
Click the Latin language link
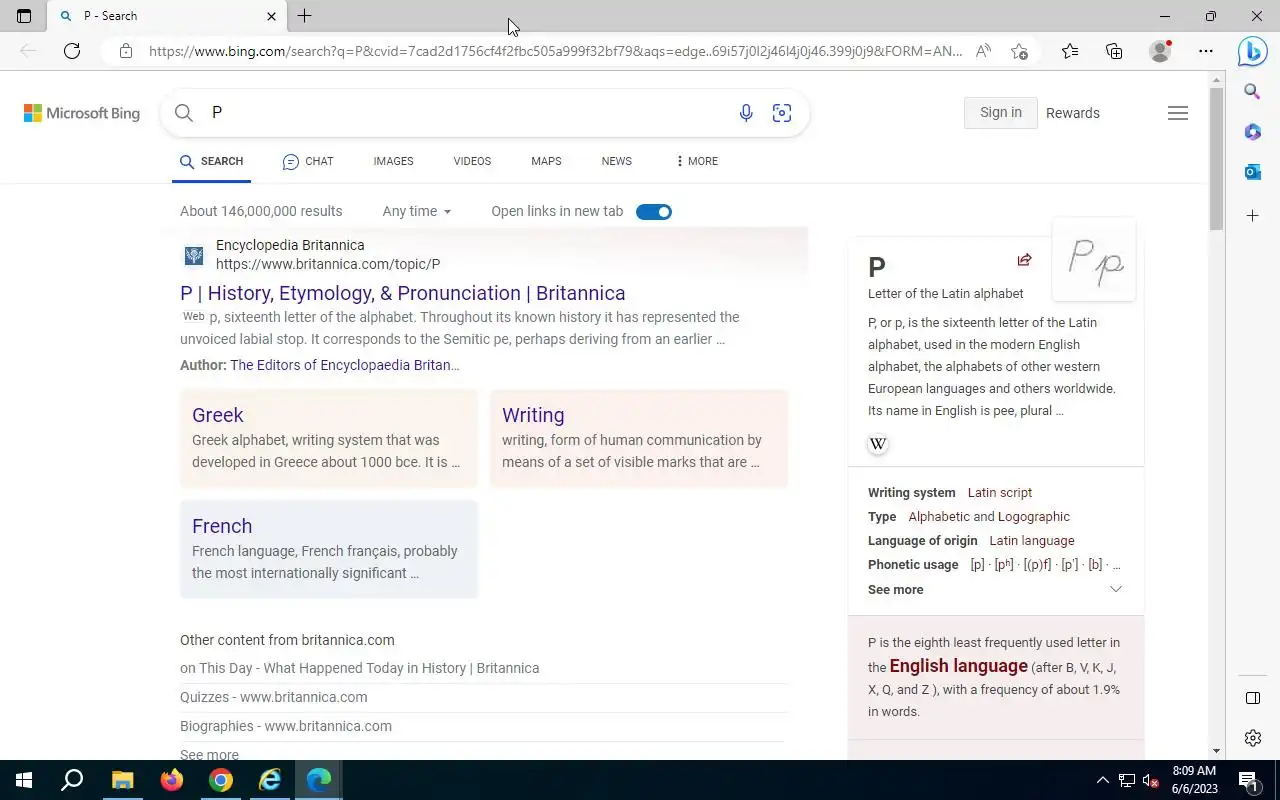1032,541
